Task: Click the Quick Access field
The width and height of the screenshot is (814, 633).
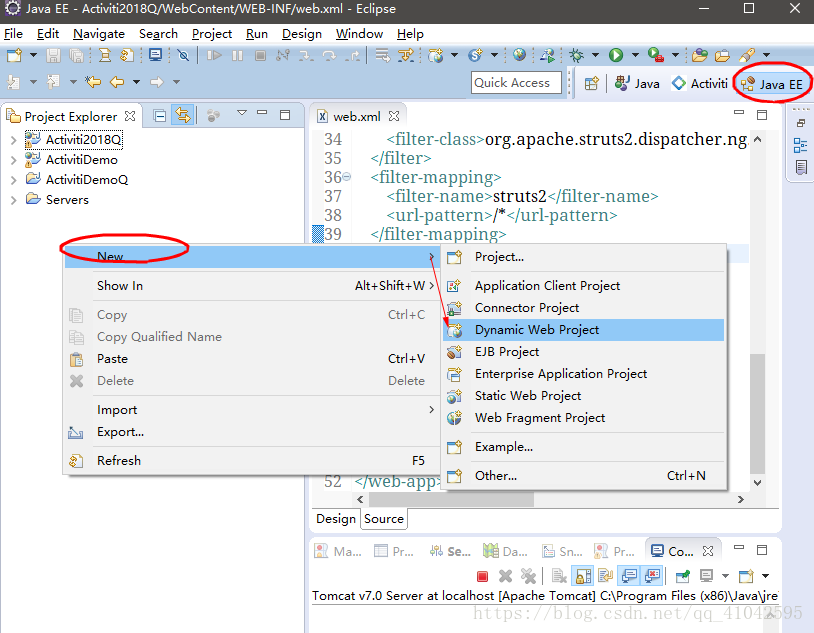Action: [516, 83]
